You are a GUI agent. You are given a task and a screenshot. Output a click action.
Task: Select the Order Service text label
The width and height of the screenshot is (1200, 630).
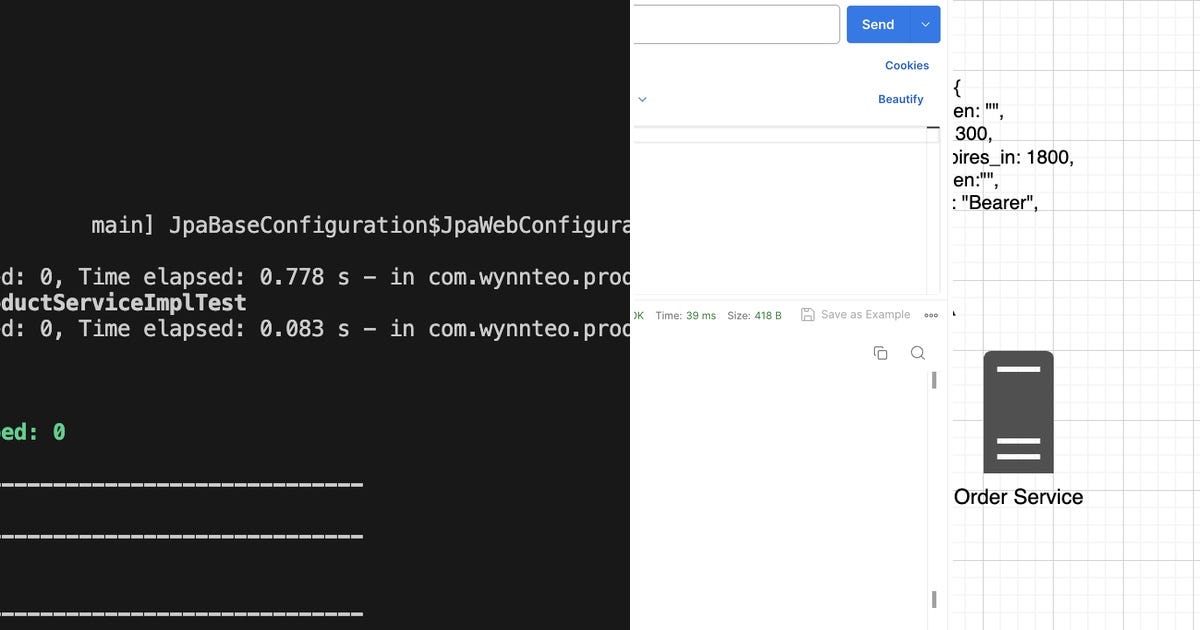(x=1018, y=496)
